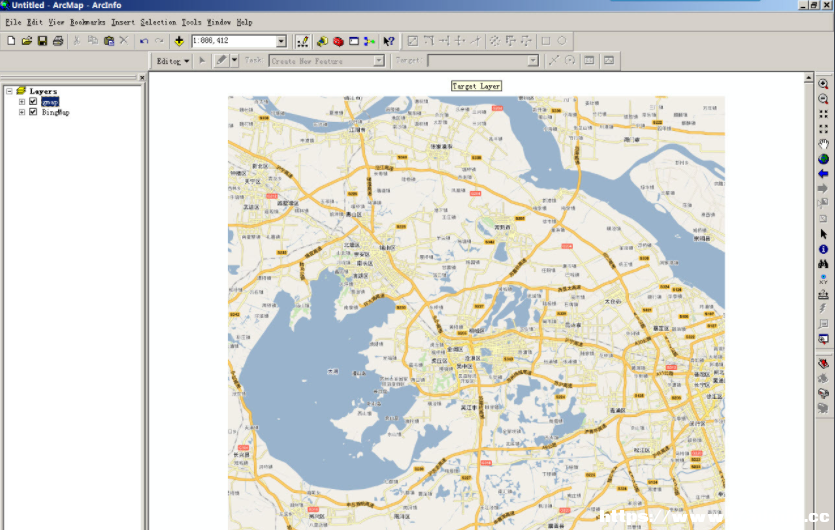Show the Command Line window
Viewport: 835px width, 530px height.
click(x=354, y=41)
